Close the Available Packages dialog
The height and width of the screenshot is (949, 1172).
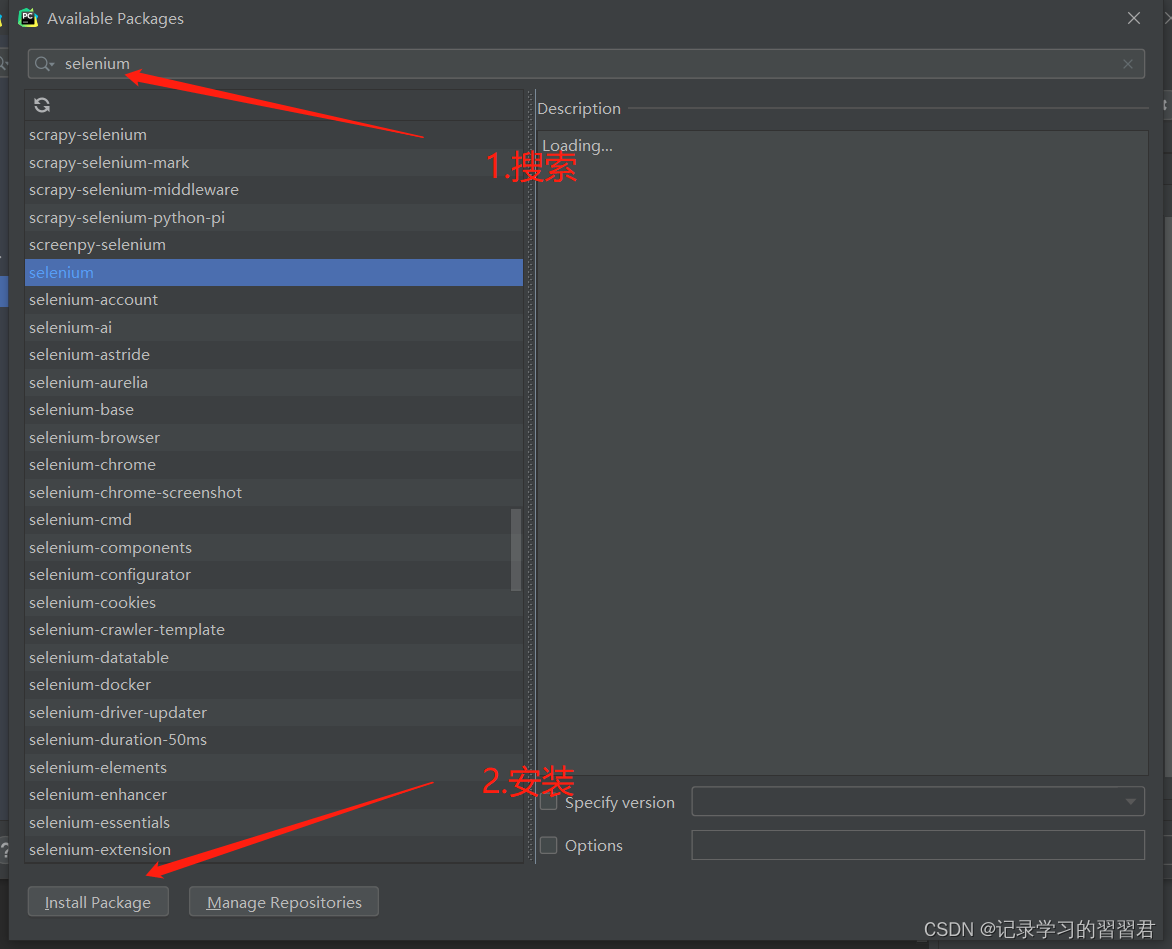(1134, 18)
